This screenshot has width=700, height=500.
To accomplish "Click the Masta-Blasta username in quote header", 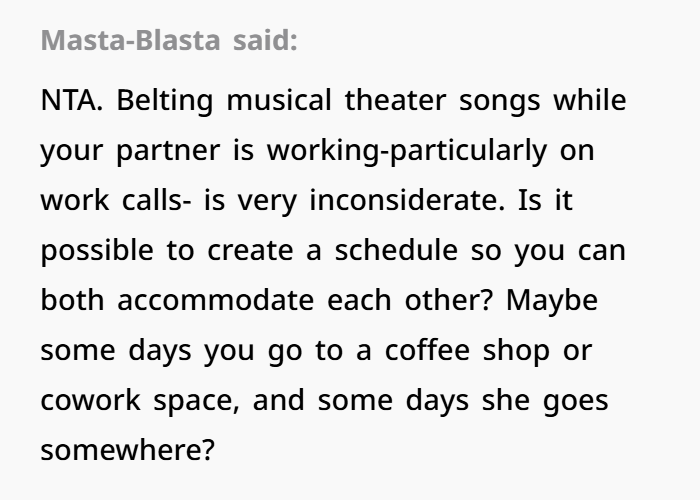I will tap(130, 40).
